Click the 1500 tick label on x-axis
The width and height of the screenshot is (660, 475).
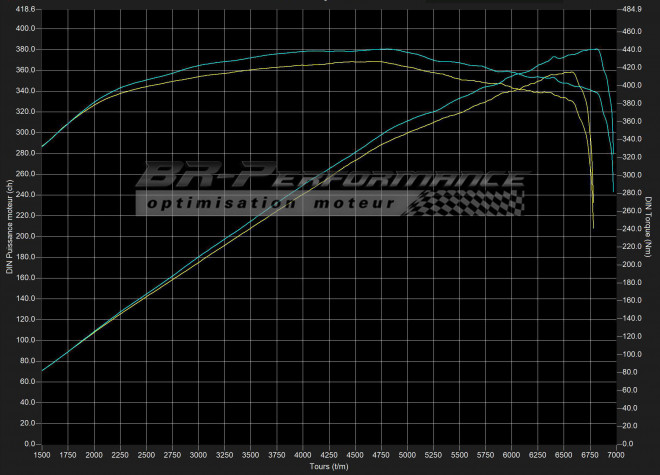click(42, 454)
